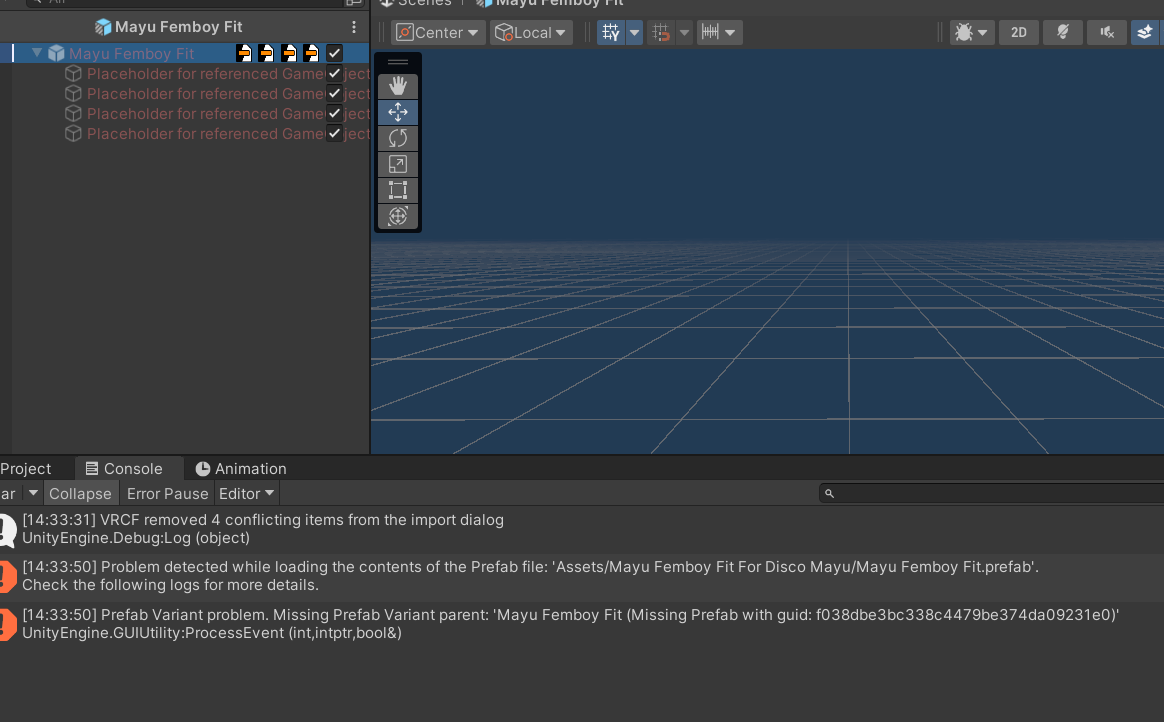Select the combined Transform tool
Viewport: 1164px width, 722px height.
[398, 217]
